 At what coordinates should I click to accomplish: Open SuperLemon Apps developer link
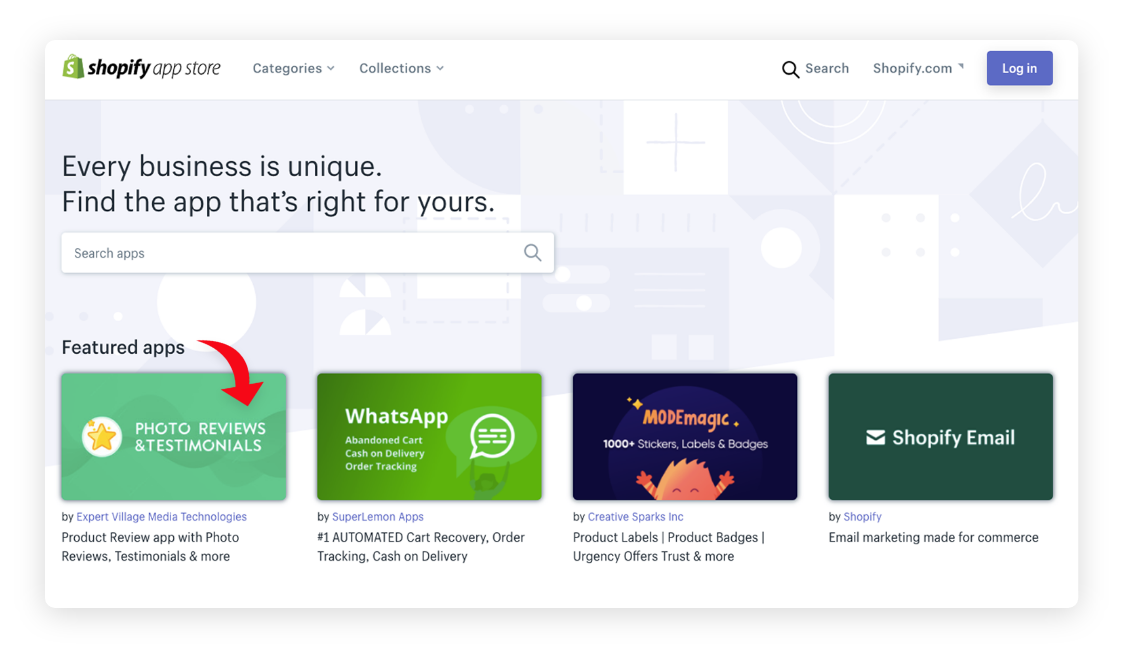(x=378, y=517)
